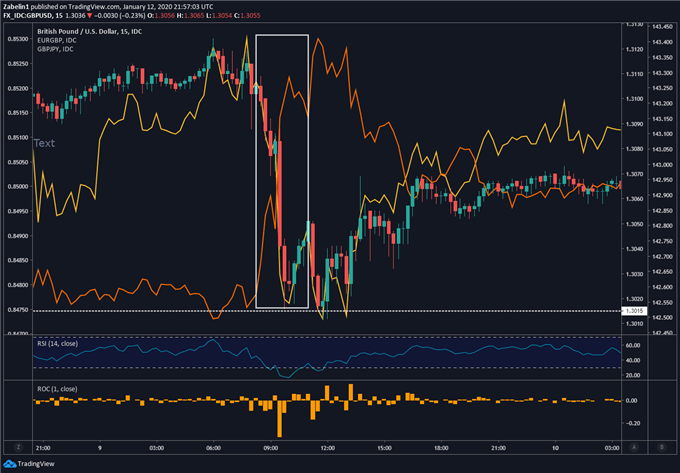Click the 15:00 time axis label
The image size is (680, 473).
pyautogui.click(x=384, y=448)
